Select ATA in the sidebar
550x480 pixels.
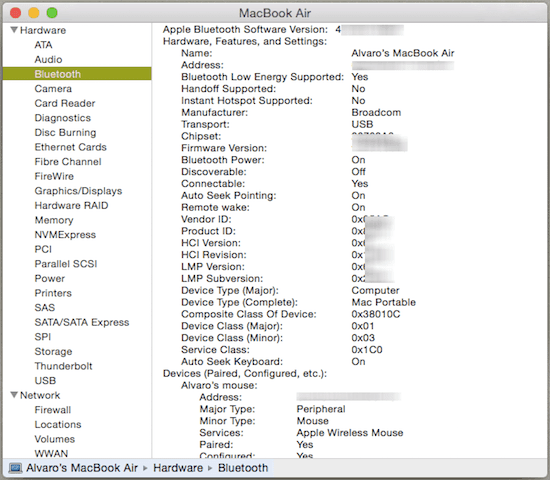coord(43,45)
